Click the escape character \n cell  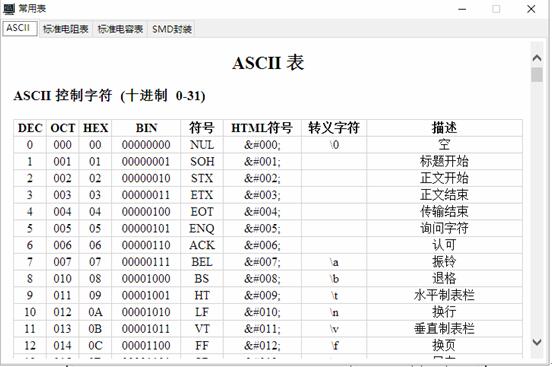[x=334, y=312]
